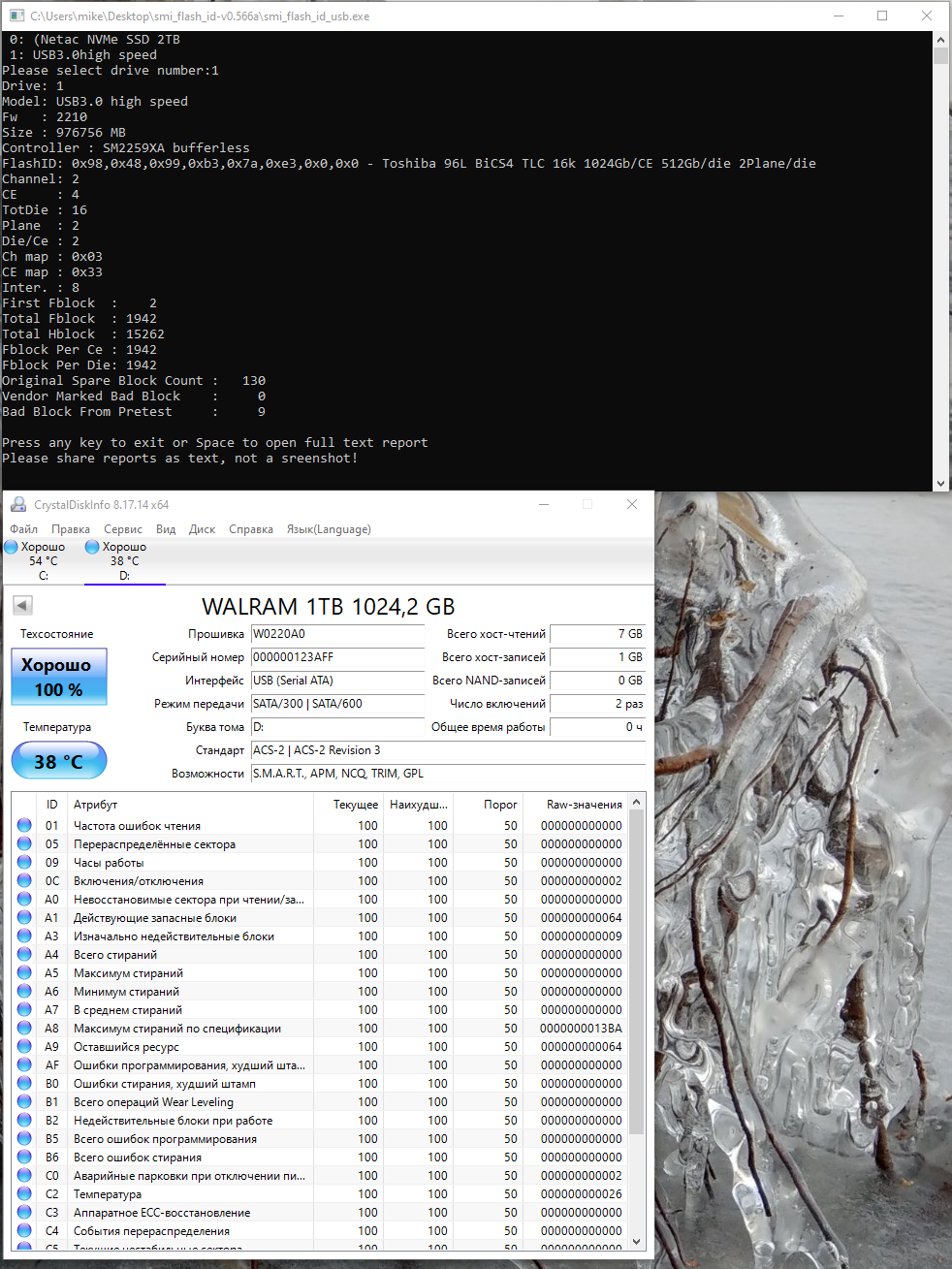Click the Raw-значения column header
The height and width of the screenshot is (1269, 952).
pos(576,805)
